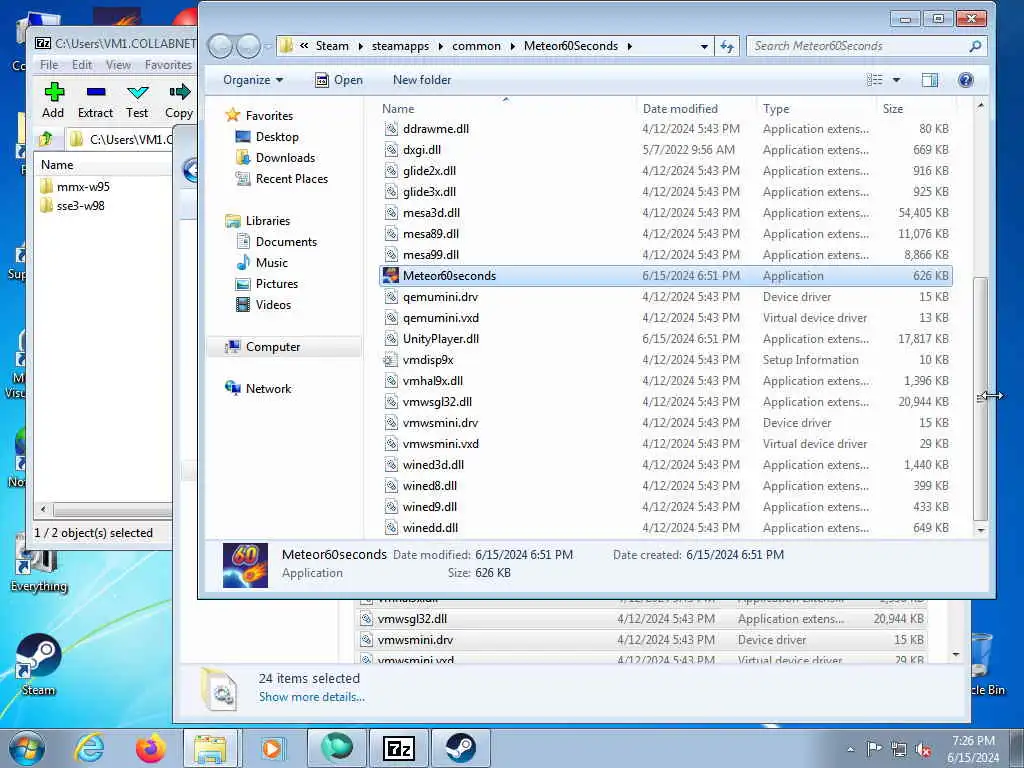
Task: Open Windows Media Player on taskbar
Action: click(271, 748)
